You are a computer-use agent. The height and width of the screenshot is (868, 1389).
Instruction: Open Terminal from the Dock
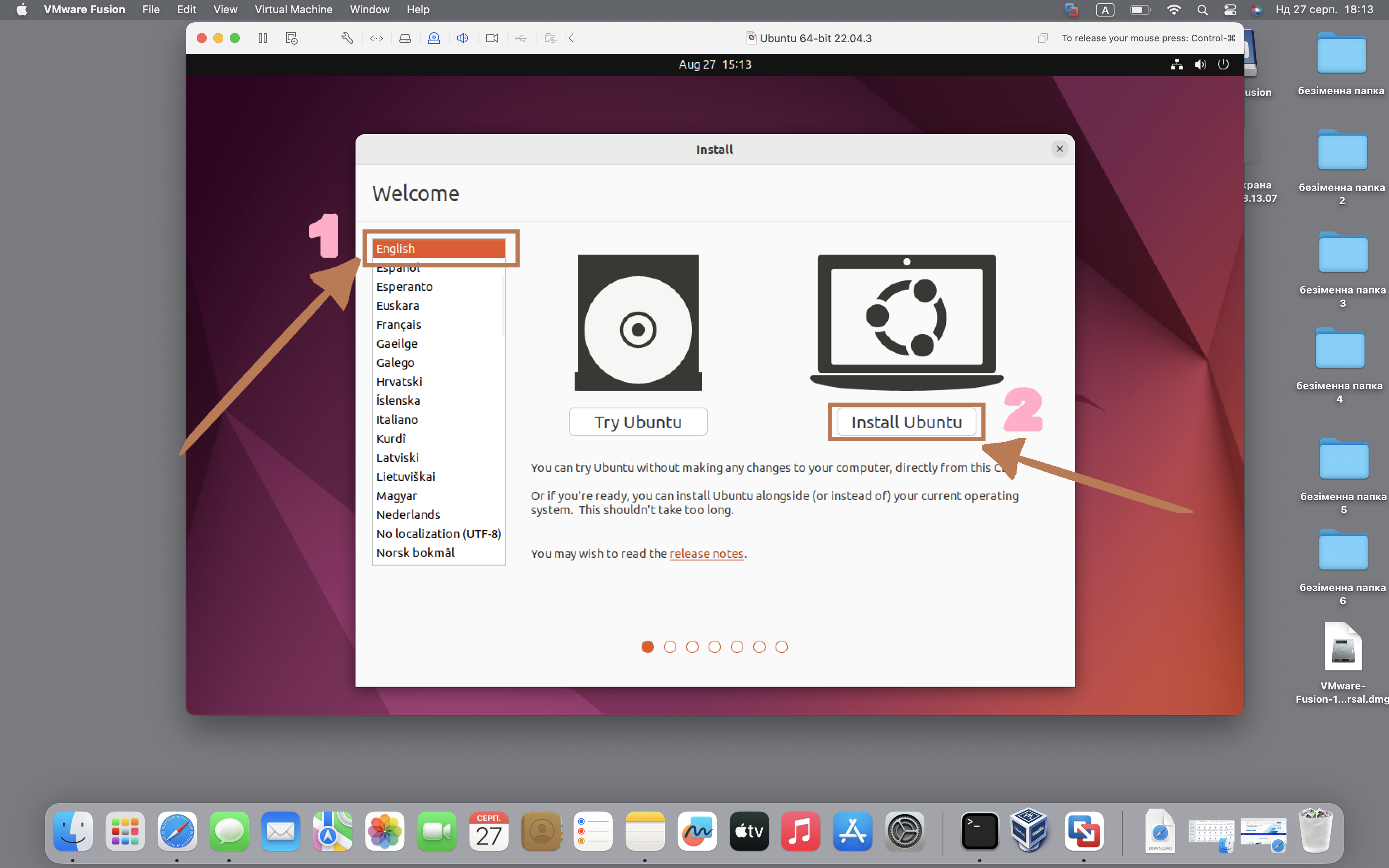[979, 831]
